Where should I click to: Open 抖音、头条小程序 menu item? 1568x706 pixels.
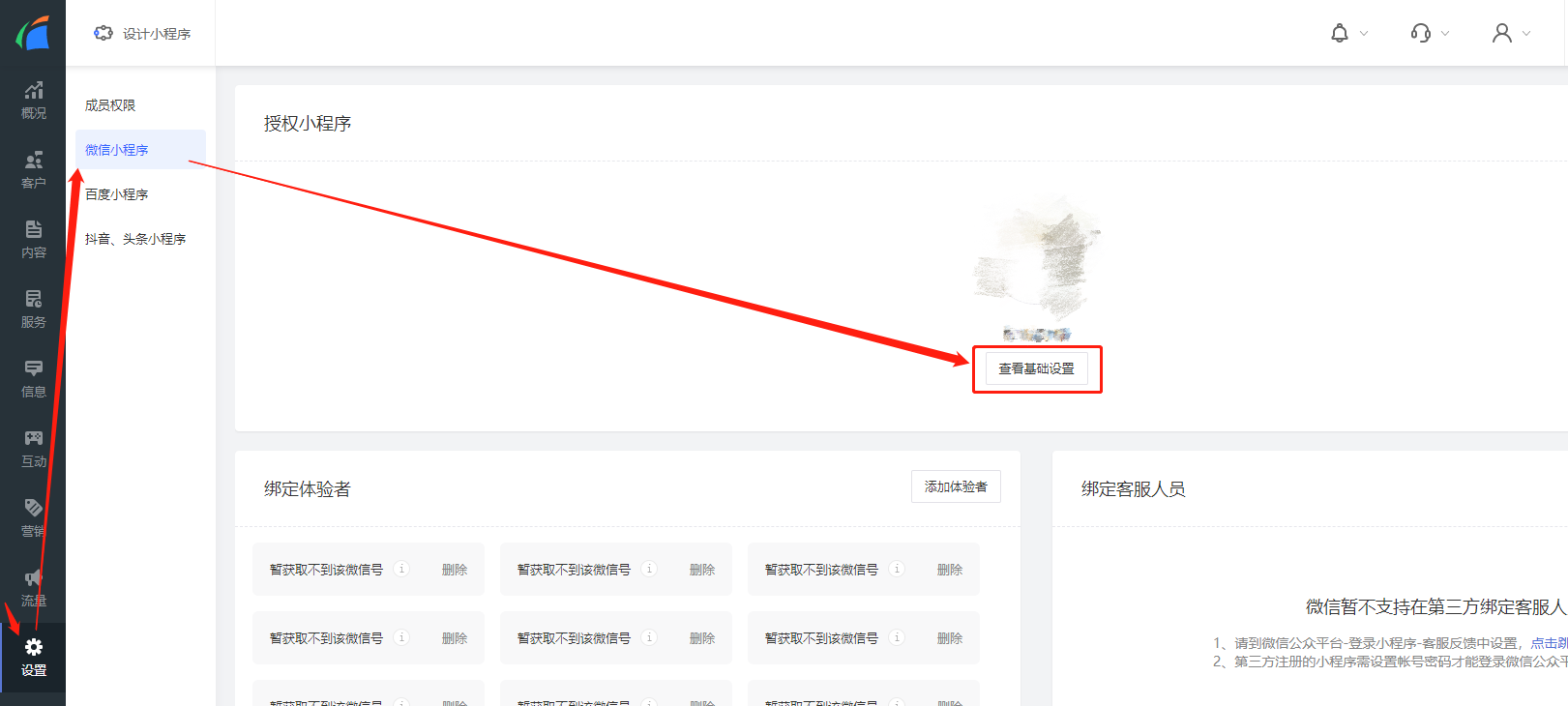[x=135, y=239]
